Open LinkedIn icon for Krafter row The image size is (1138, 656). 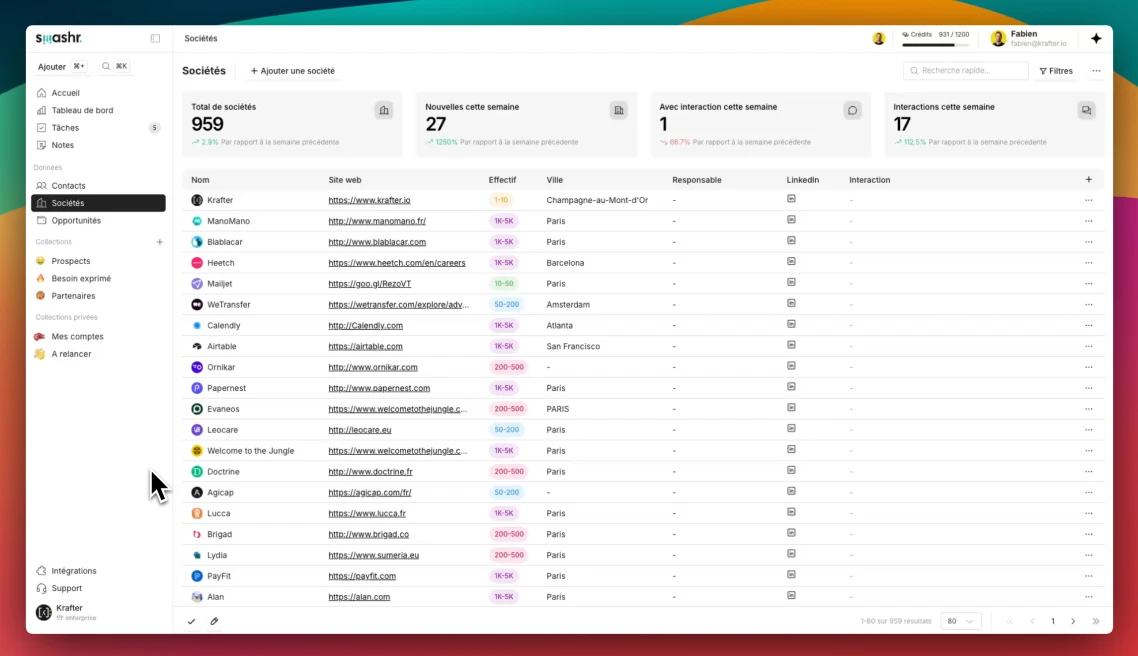pos(791,199)
